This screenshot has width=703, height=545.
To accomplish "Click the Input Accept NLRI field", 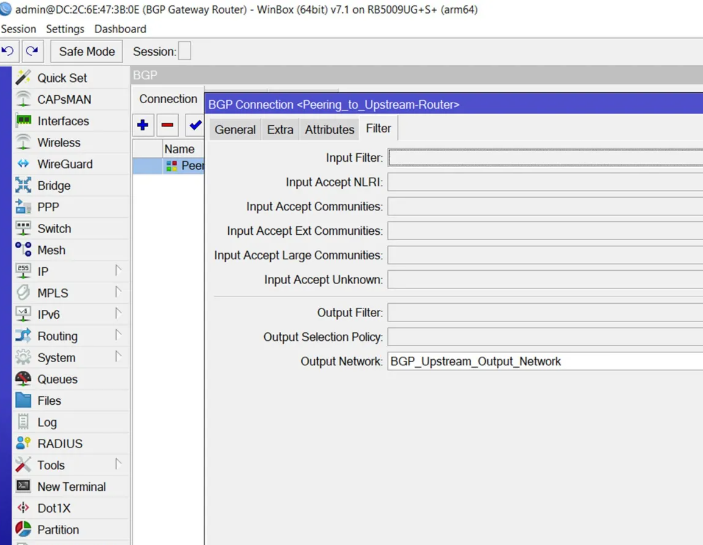I will pyautogui.click(x=545, y=182).
